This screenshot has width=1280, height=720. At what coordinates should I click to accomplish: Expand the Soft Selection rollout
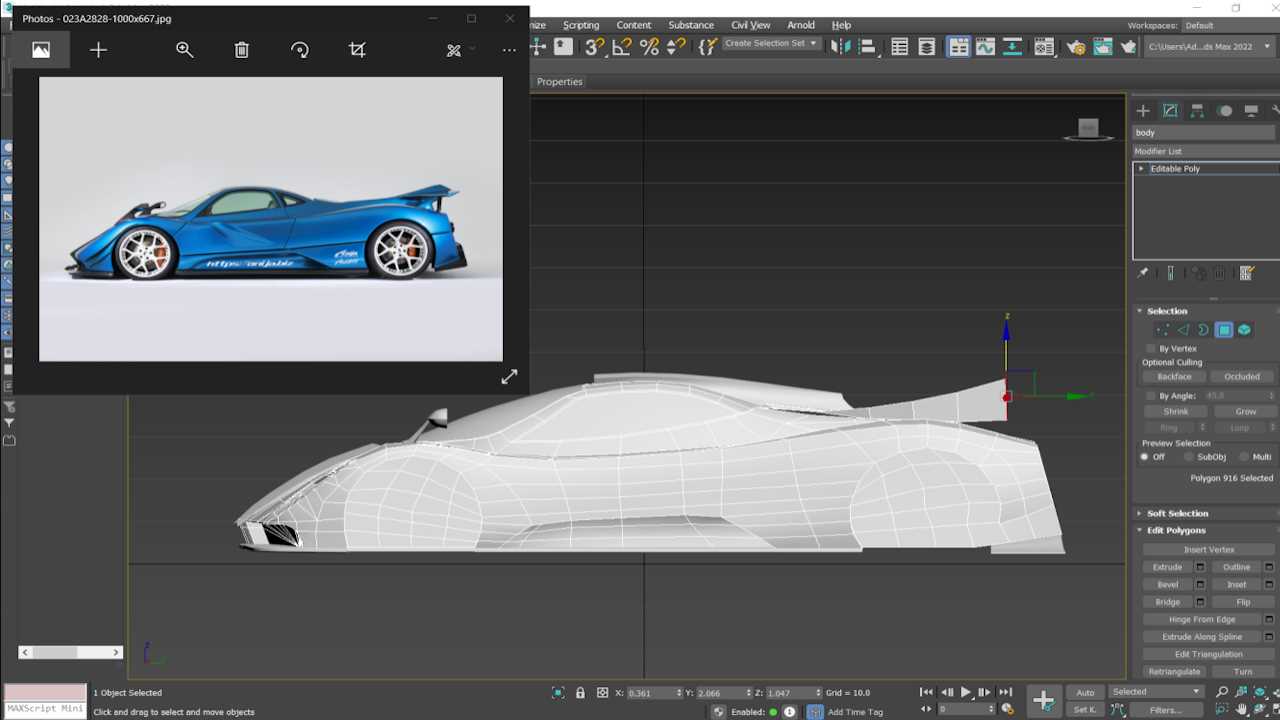(x=1177, y=513)
